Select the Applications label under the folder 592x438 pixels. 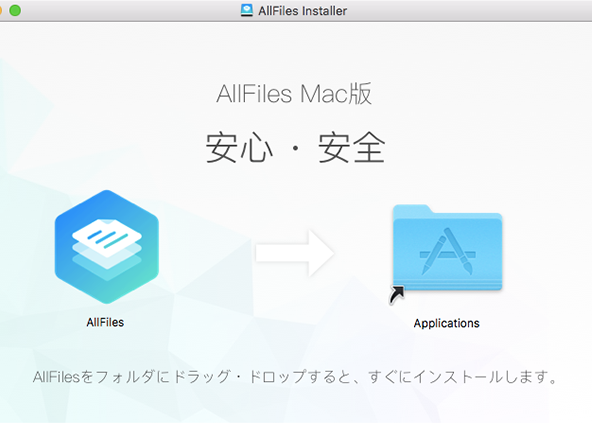click(447, 323)
